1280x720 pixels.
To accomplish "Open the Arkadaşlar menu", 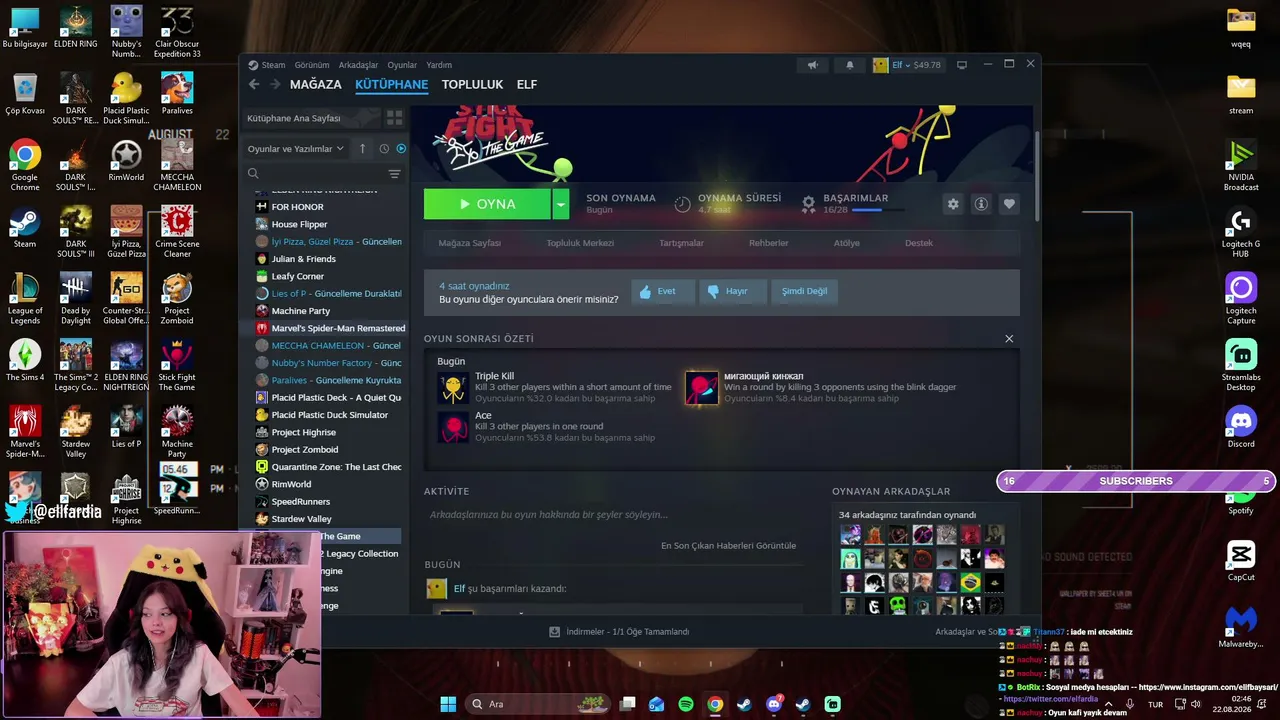I will pyautogui.click(x=358, y=65).
